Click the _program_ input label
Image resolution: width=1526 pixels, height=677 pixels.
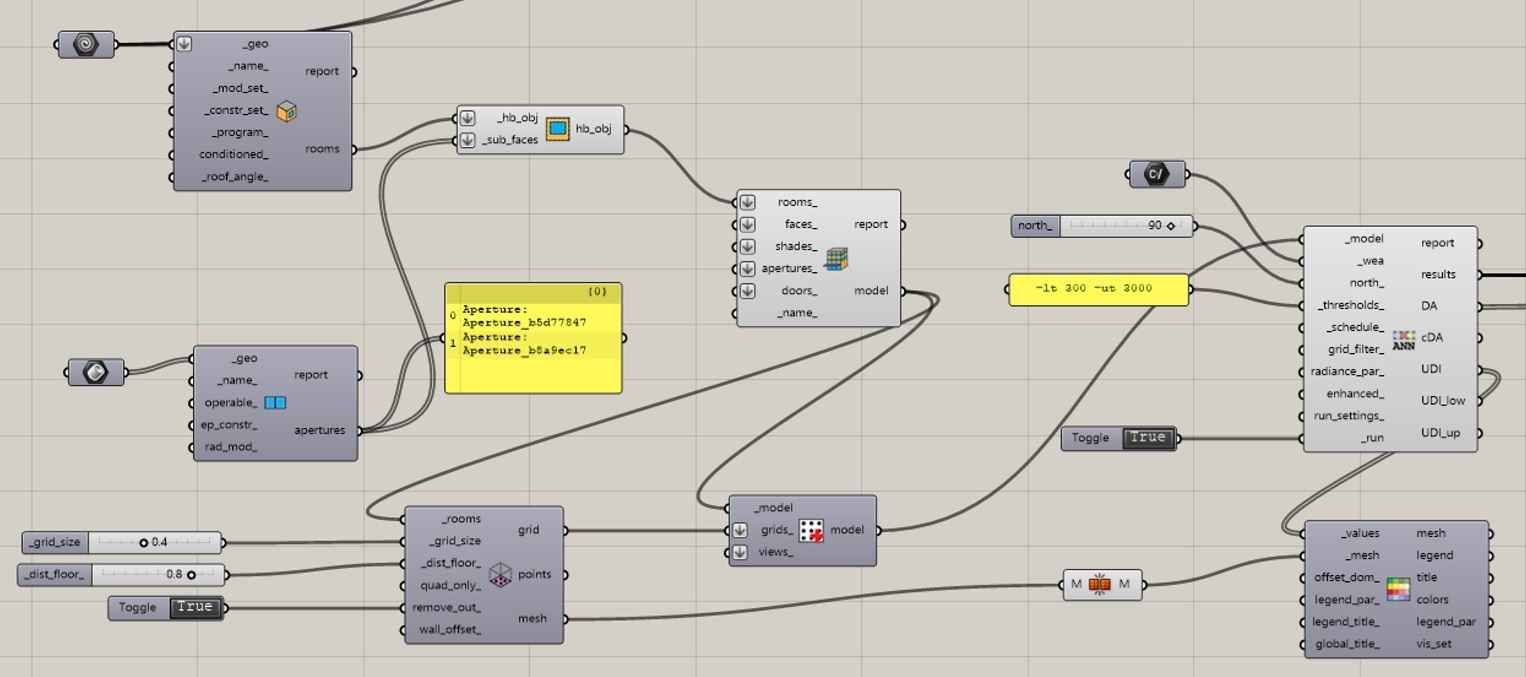(240, 132)
